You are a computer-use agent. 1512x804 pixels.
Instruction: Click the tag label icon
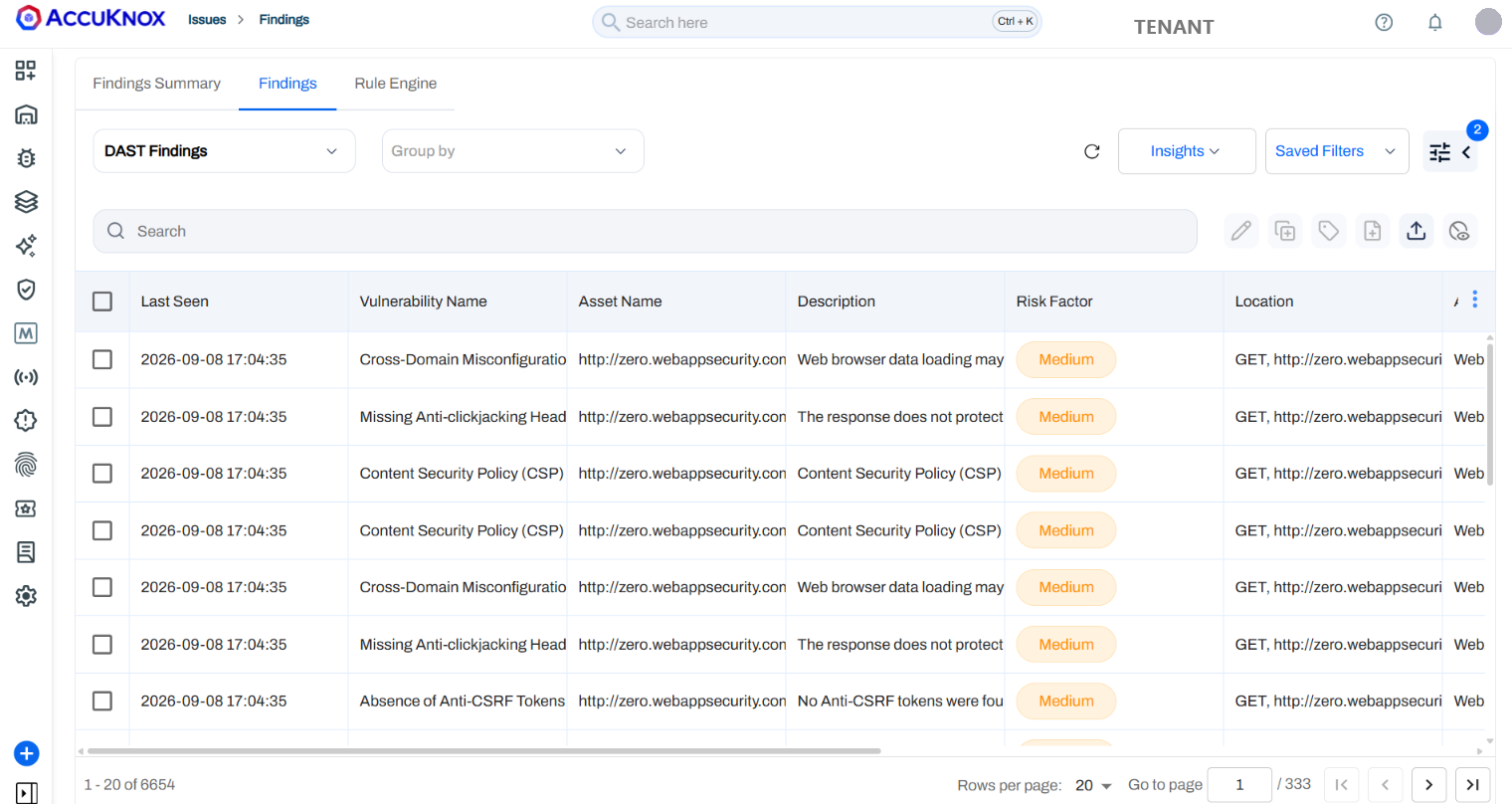point(1329,231)
